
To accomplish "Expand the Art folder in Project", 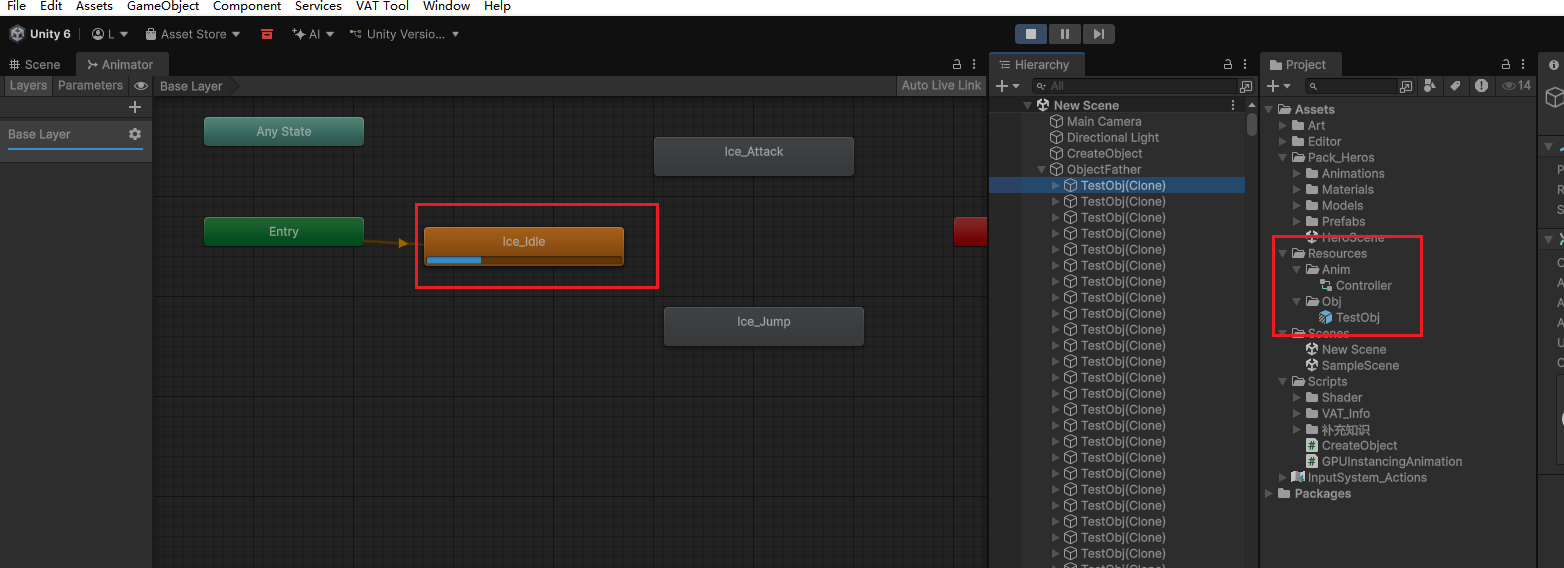I will tap(1284, 126).
